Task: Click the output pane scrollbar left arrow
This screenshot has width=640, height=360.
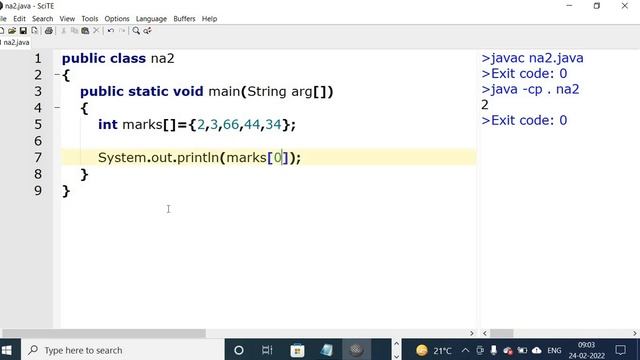Action: tap(485, 333)
